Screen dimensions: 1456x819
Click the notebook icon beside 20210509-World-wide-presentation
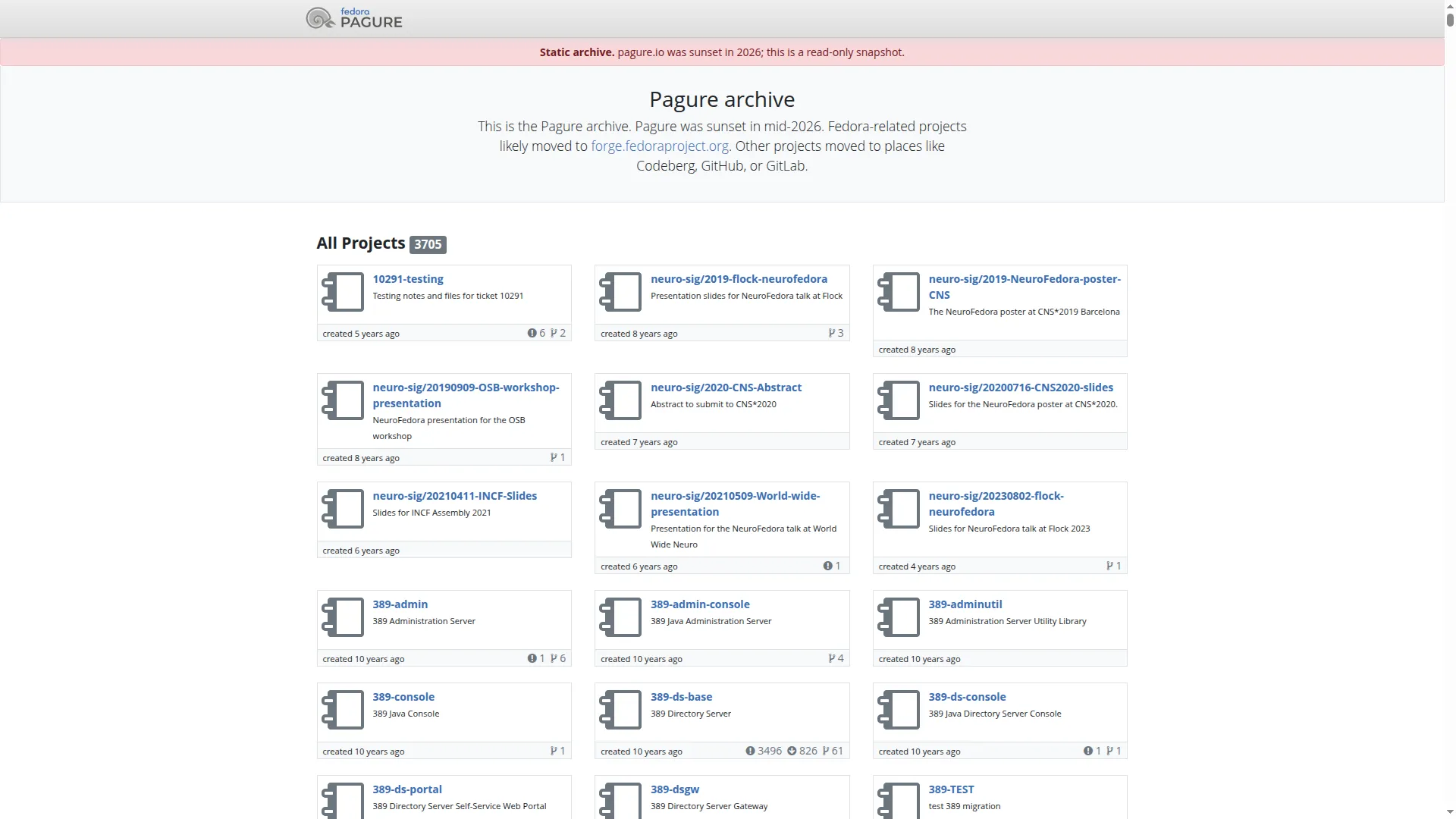pyautogui.click(x=620, y=509)
